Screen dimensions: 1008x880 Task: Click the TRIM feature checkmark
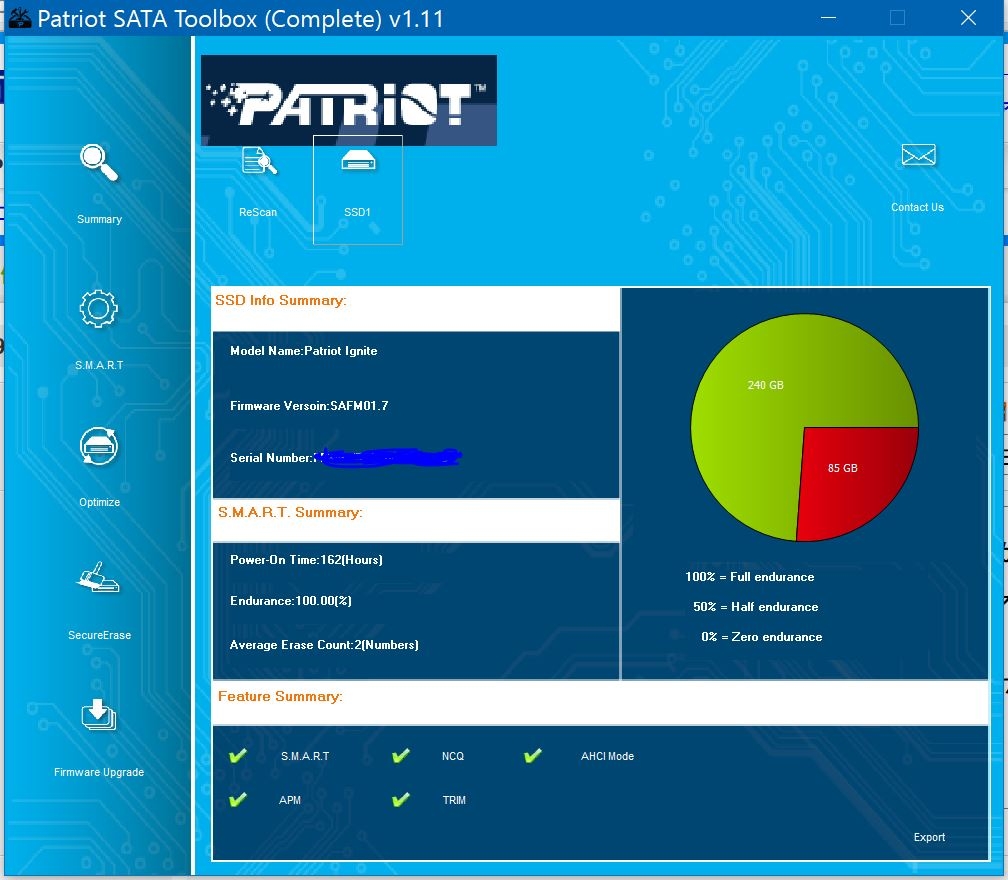[400, 799]
